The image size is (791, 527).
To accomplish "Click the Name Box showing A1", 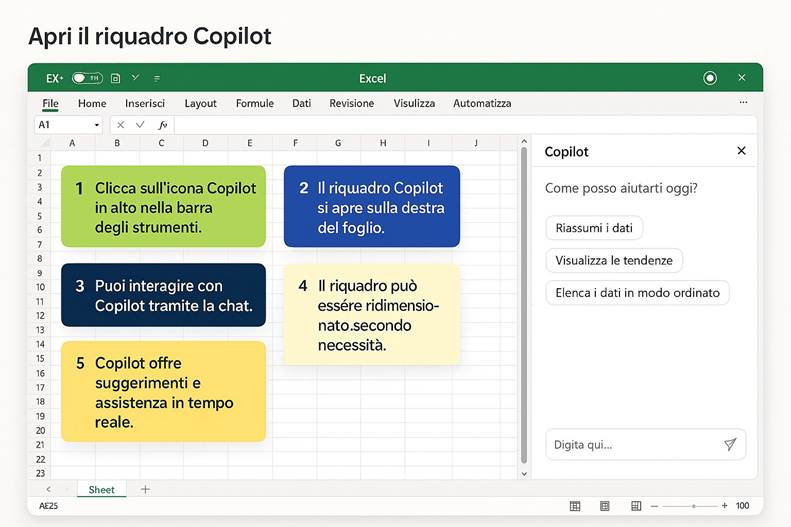I will (x=68, y=125).
